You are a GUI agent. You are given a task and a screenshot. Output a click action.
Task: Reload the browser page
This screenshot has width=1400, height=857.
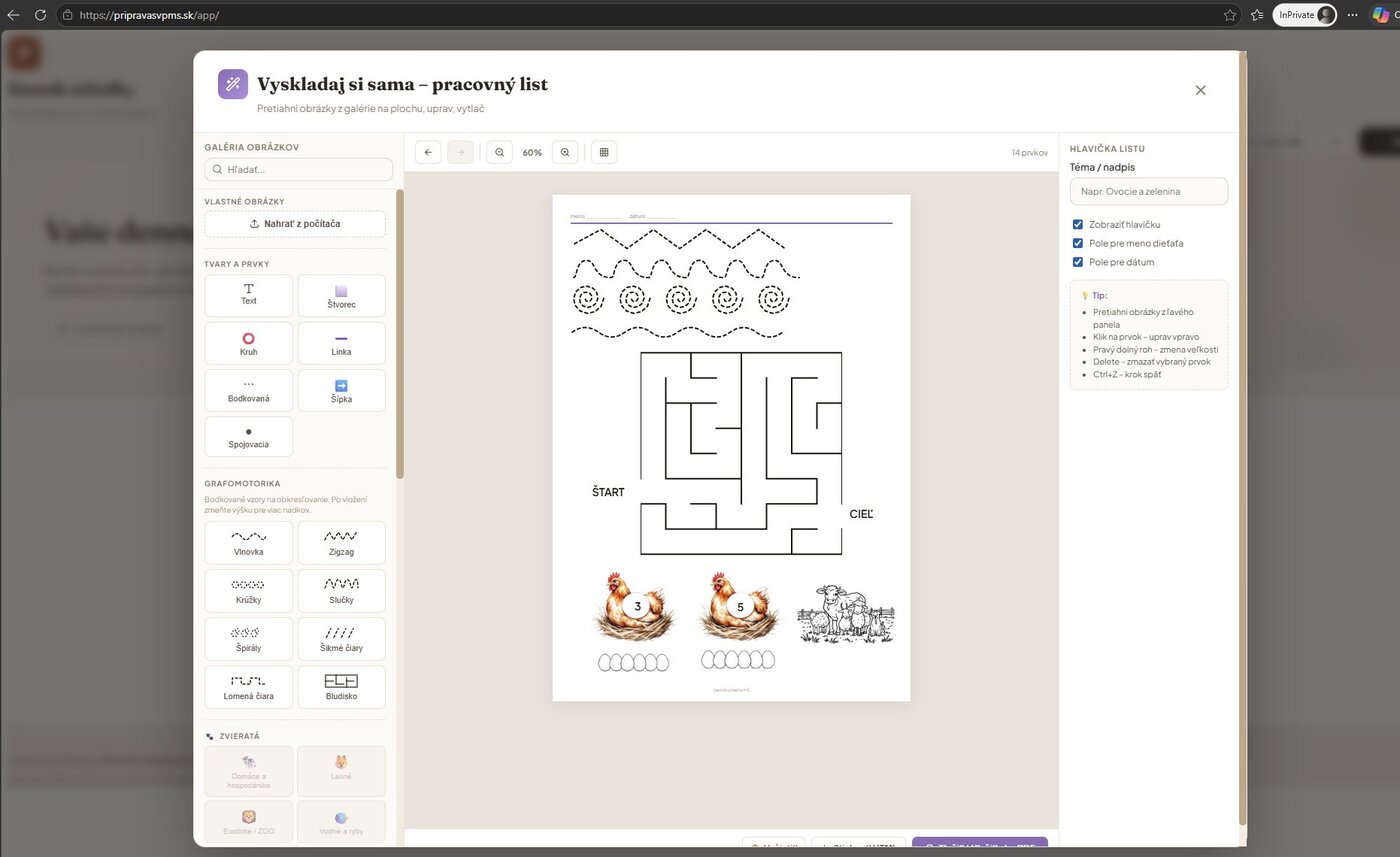[40, 15]
